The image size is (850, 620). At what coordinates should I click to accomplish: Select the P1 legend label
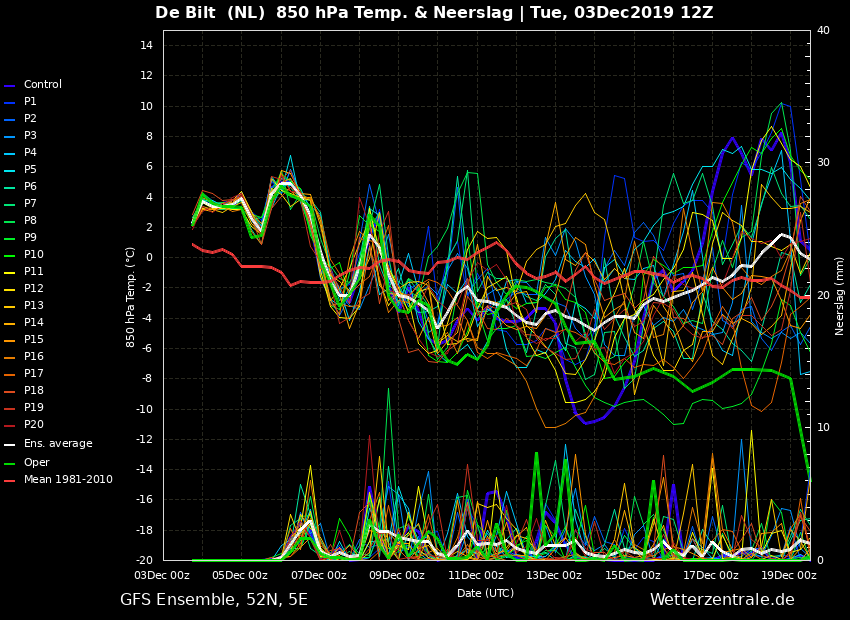tap(30, 102)
